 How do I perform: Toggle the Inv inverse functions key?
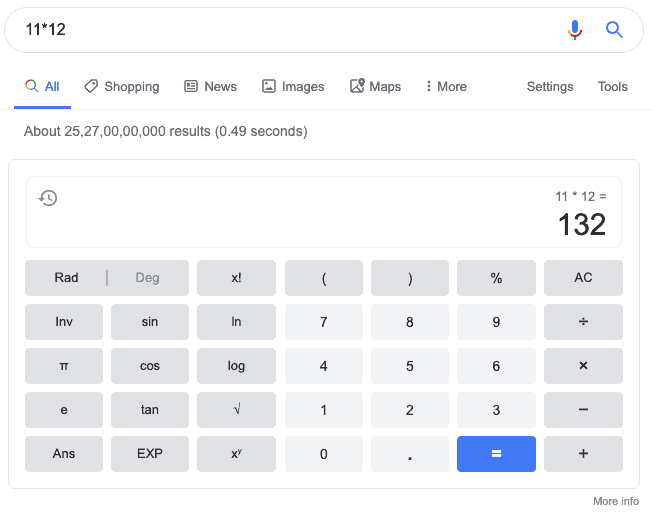(x=64, y=322)
